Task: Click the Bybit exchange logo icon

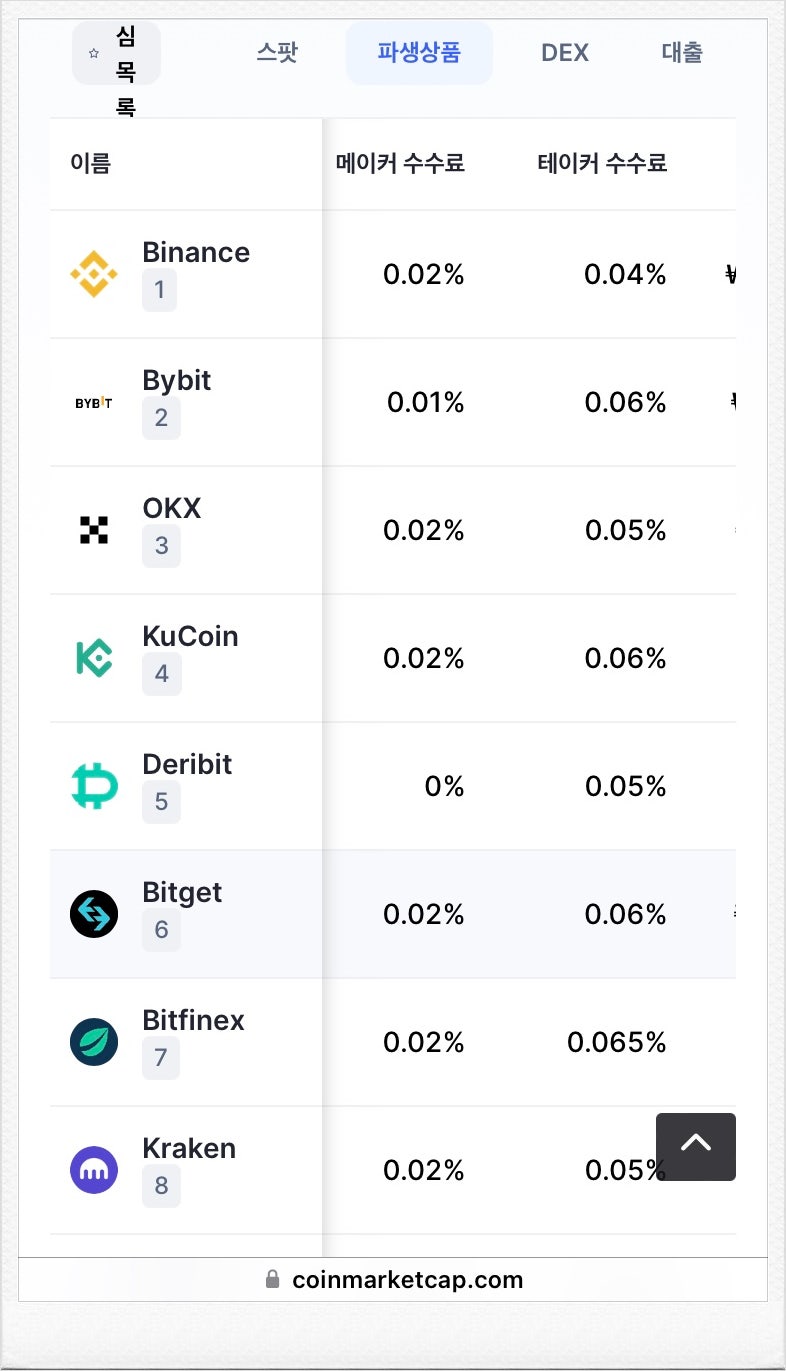Action: tap(94, 403)
